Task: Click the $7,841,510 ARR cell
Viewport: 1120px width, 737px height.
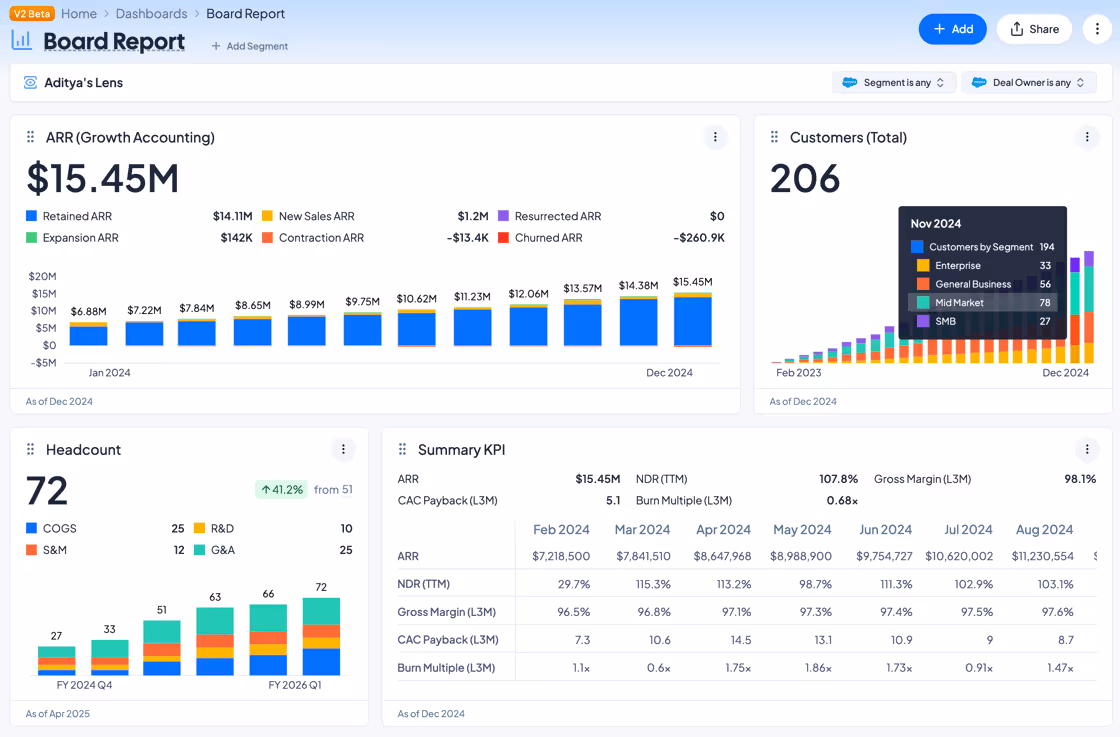Action: click(643, 556)
